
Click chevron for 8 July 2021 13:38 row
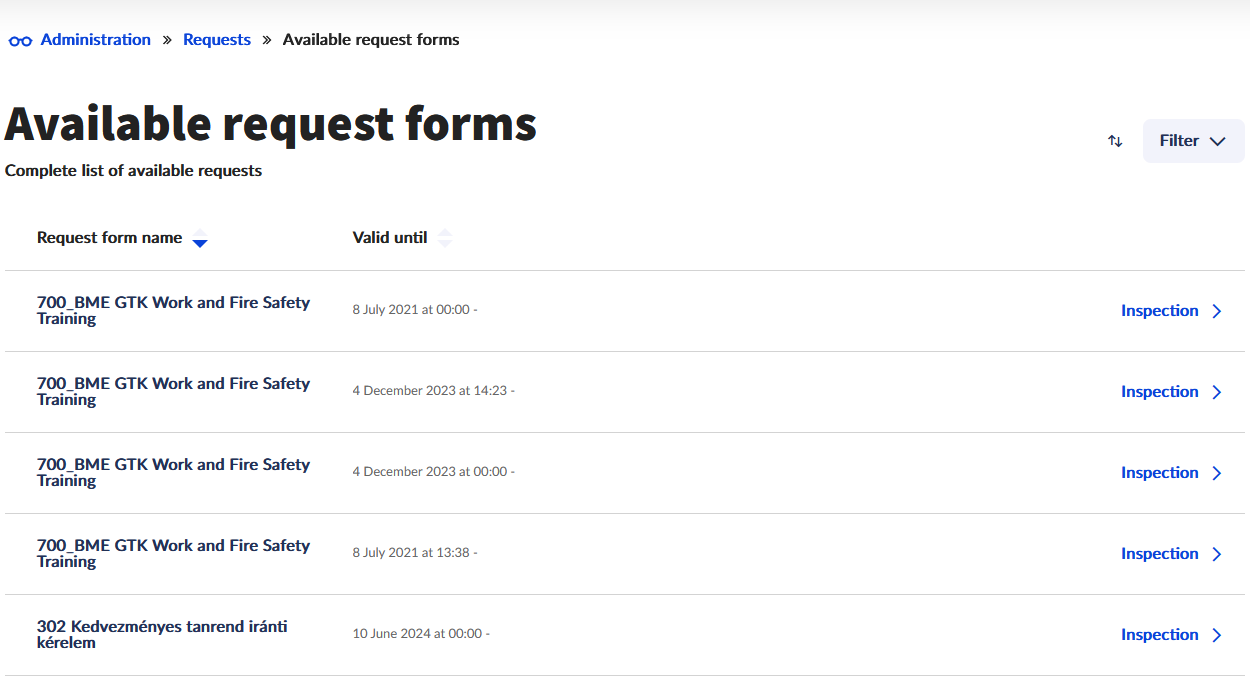[x=1217, y=554]
